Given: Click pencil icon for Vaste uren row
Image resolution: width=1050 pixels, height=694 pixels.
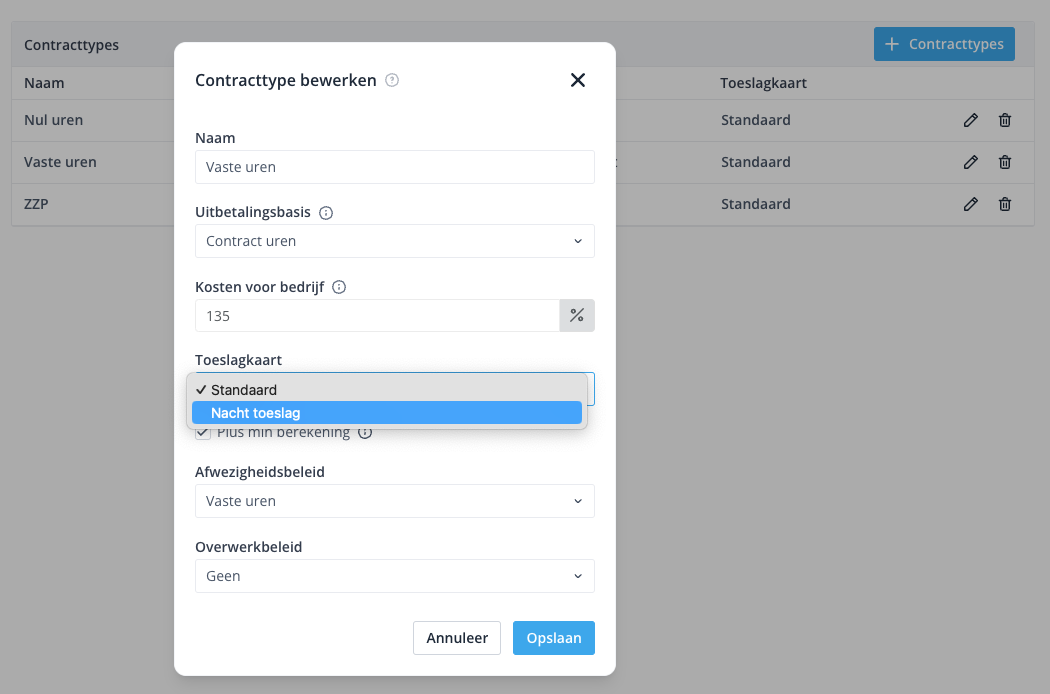Looking at the screenshot, I should coord(970,162).
